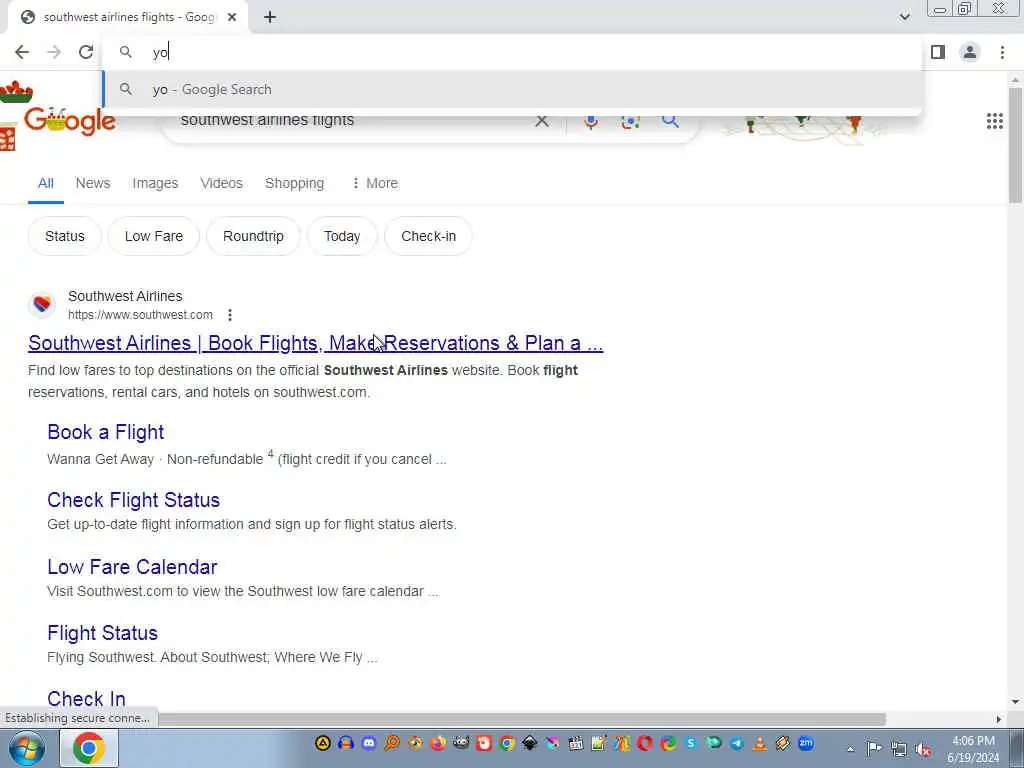The image size is (1024, 768).
Task: Launch VLC media player from taskbar
Action: pos(760,743)
